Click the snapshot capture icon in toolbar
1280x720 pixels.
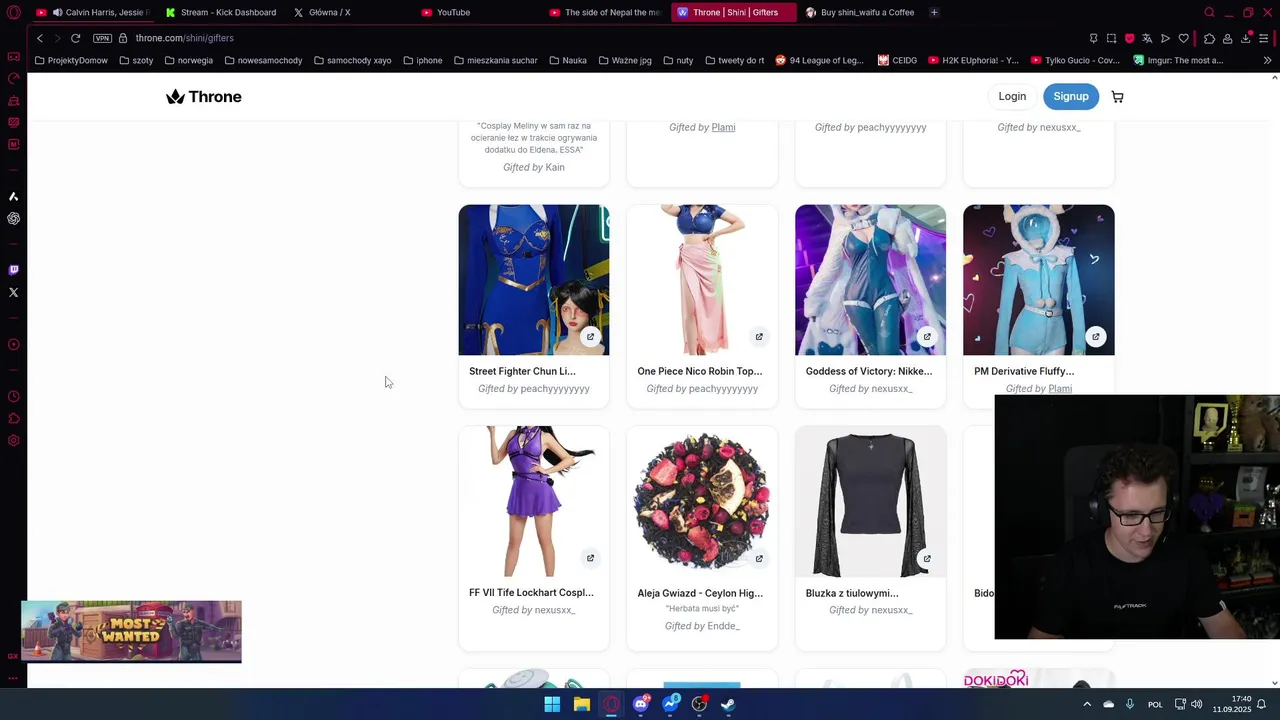coord(1111,38)
